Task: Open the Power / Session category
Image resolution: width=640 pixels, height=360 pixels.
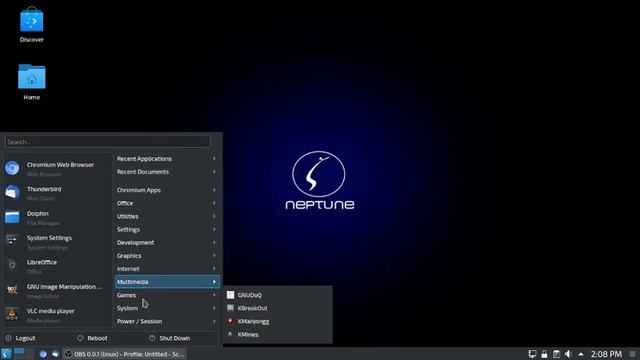Action: tap(167, 321)
